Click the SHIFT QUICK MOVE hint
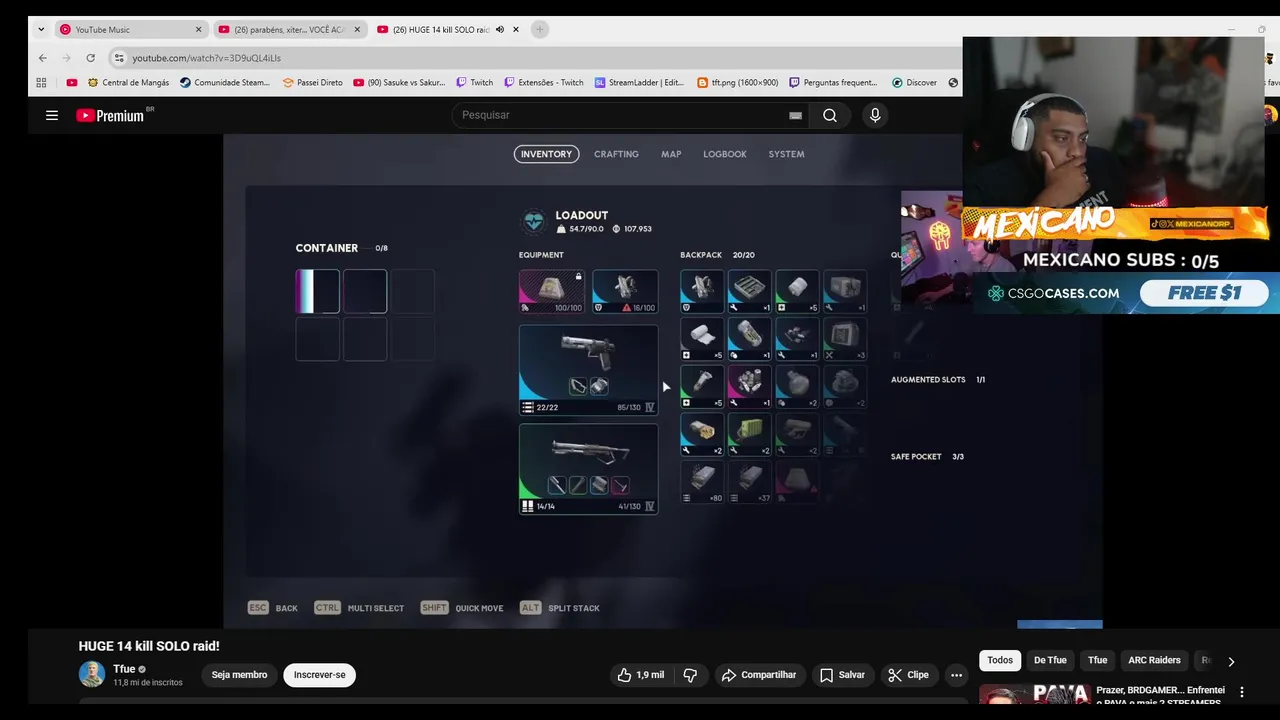Viewport: 1280px width, 720px height. 462,608
